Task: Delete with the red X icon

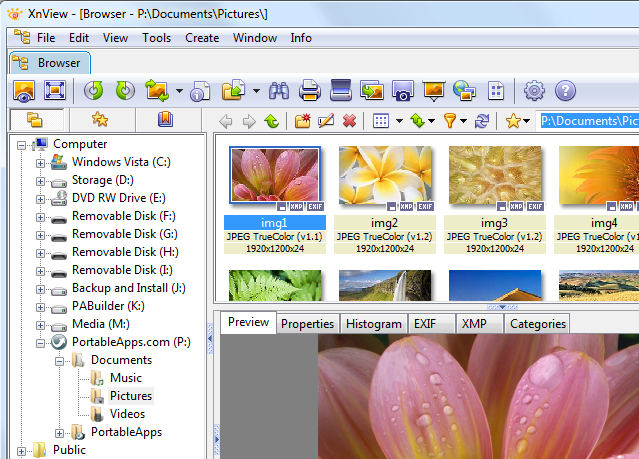Action: (349, 121)
